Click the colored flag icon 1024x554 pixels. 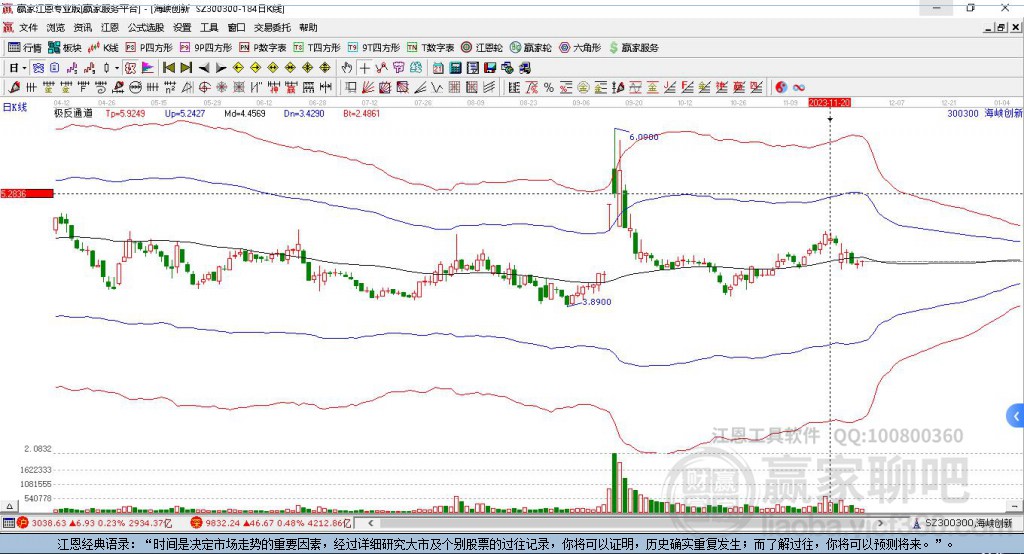point(148,68)
